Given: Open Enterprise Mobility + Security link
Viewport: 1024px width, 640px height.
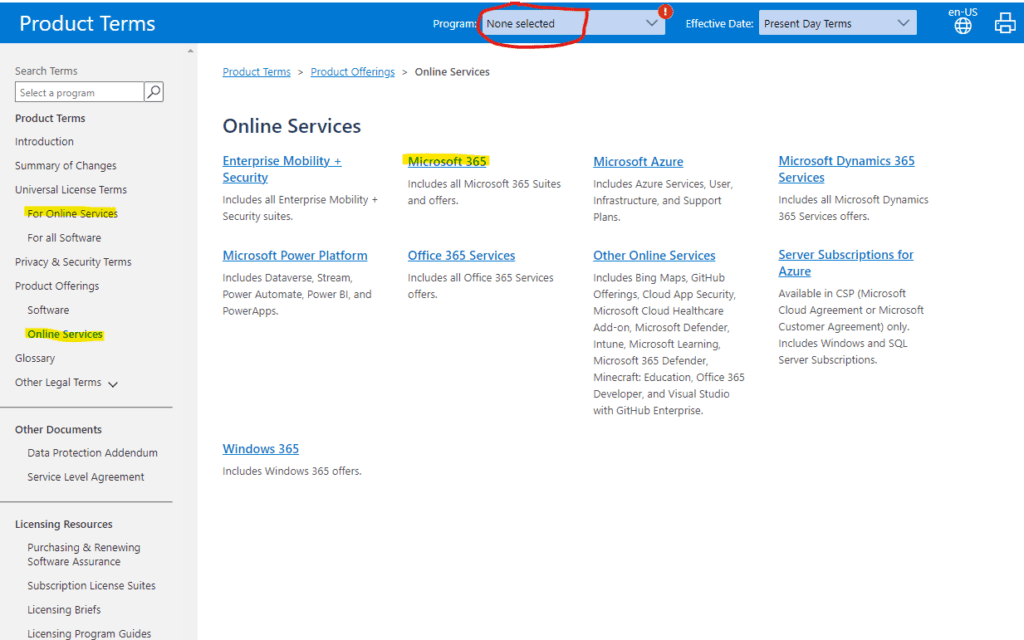Looking at the screenshot, I should (281, 169).
